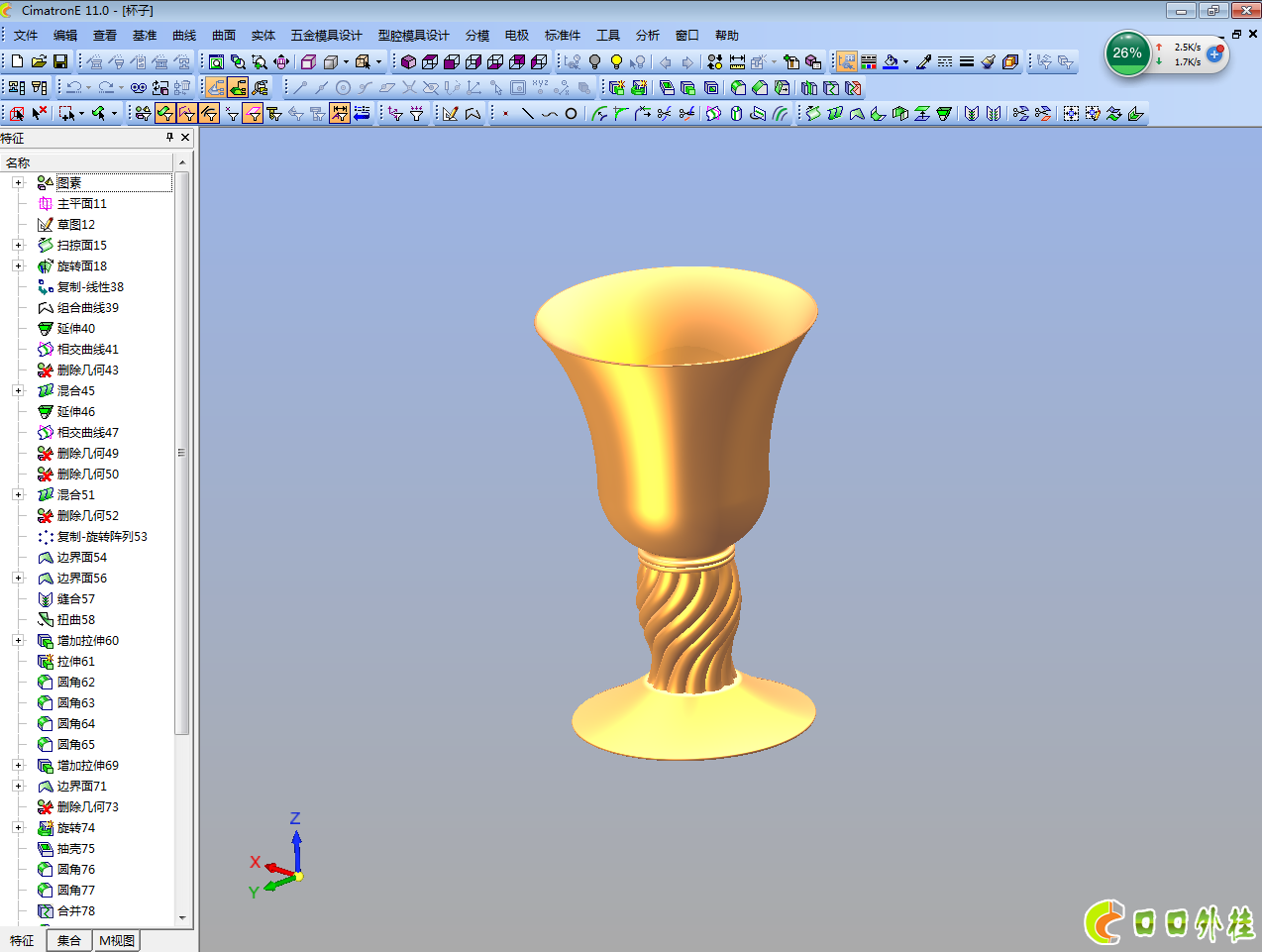The width and height of the screenshot is (1262, 952).
Task: Select the Circle curve tool
Action: 571,114
